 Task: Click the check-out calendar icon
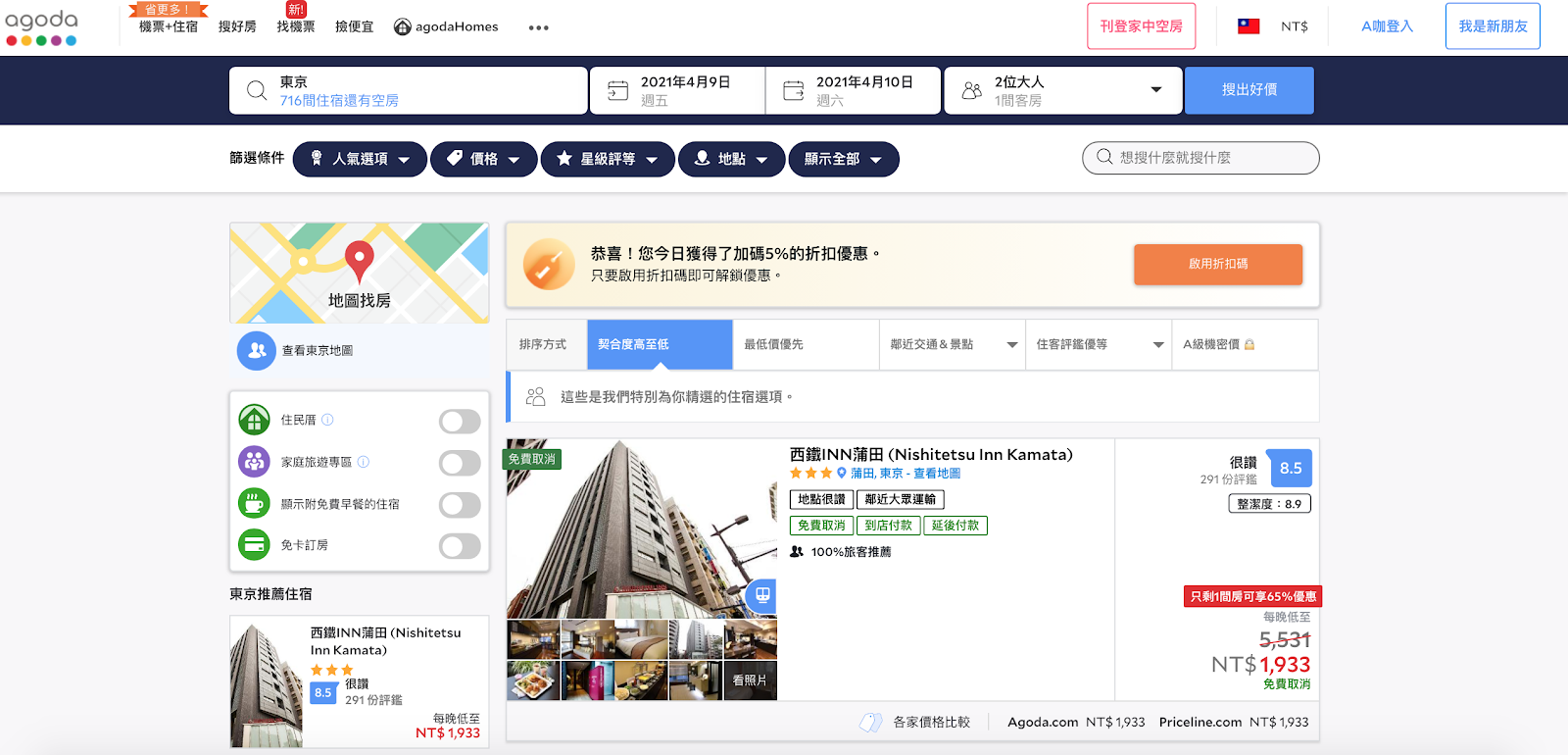[x=794, y=90]
